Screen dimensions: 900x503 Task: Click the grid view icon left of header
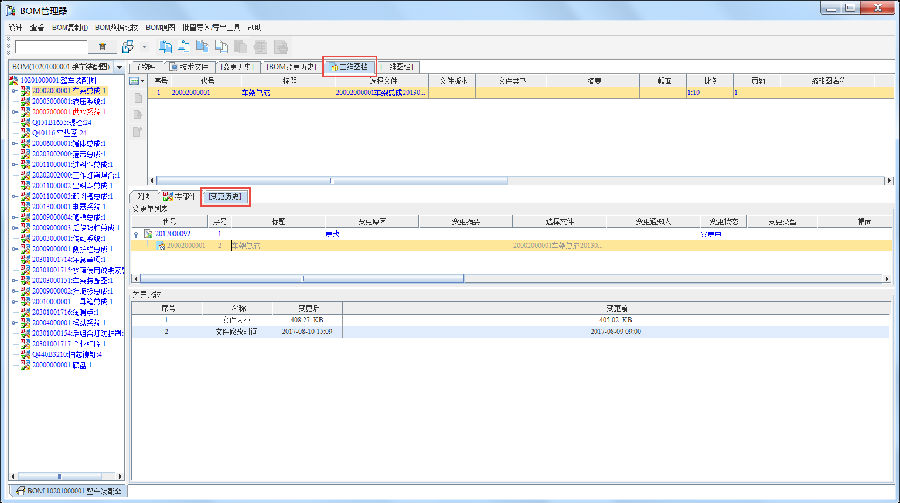(136, 80)
